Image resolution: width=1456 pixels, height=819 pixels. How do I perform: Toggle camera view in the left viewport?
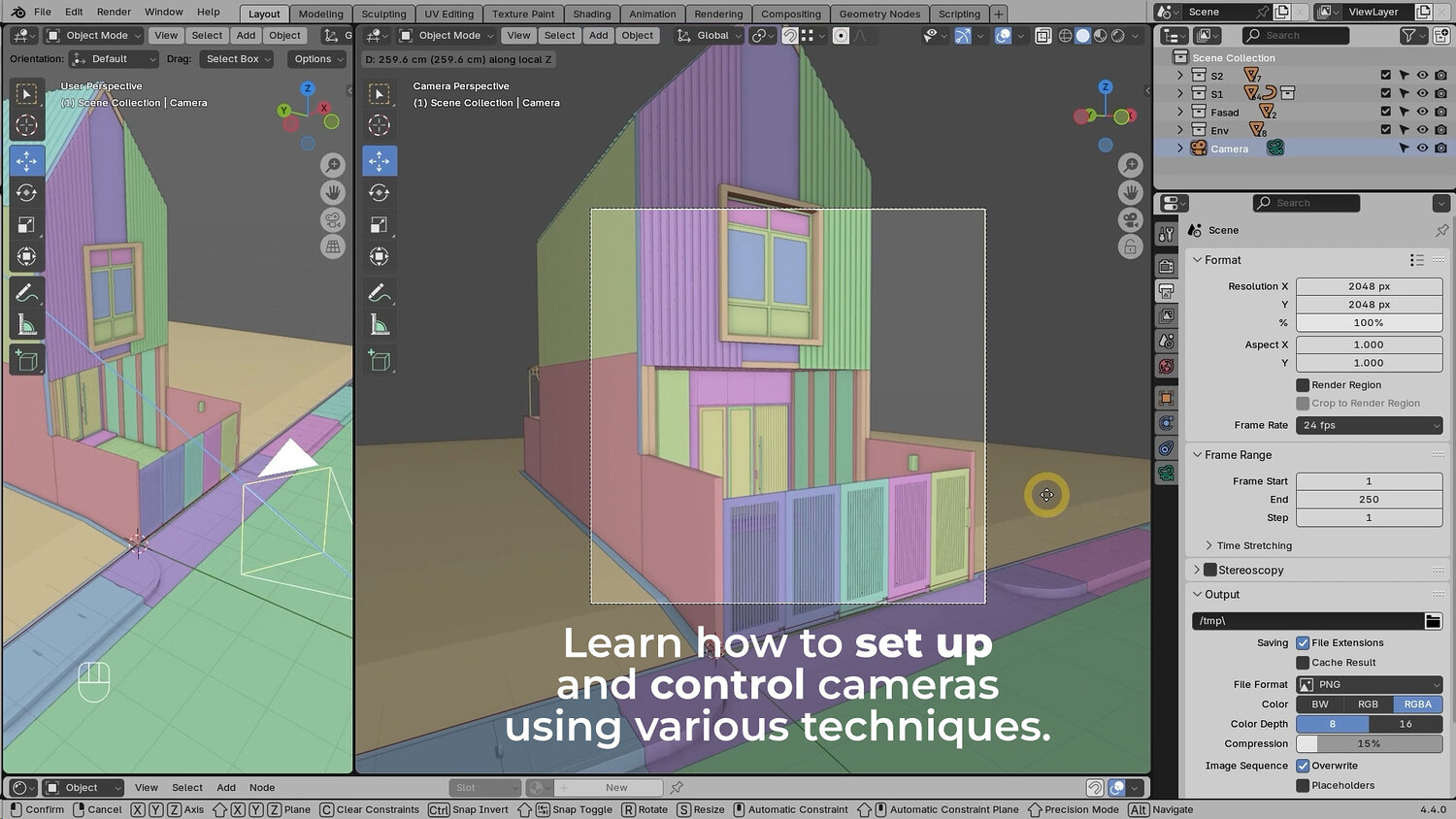pyautogui.click(x=333, y=219)
